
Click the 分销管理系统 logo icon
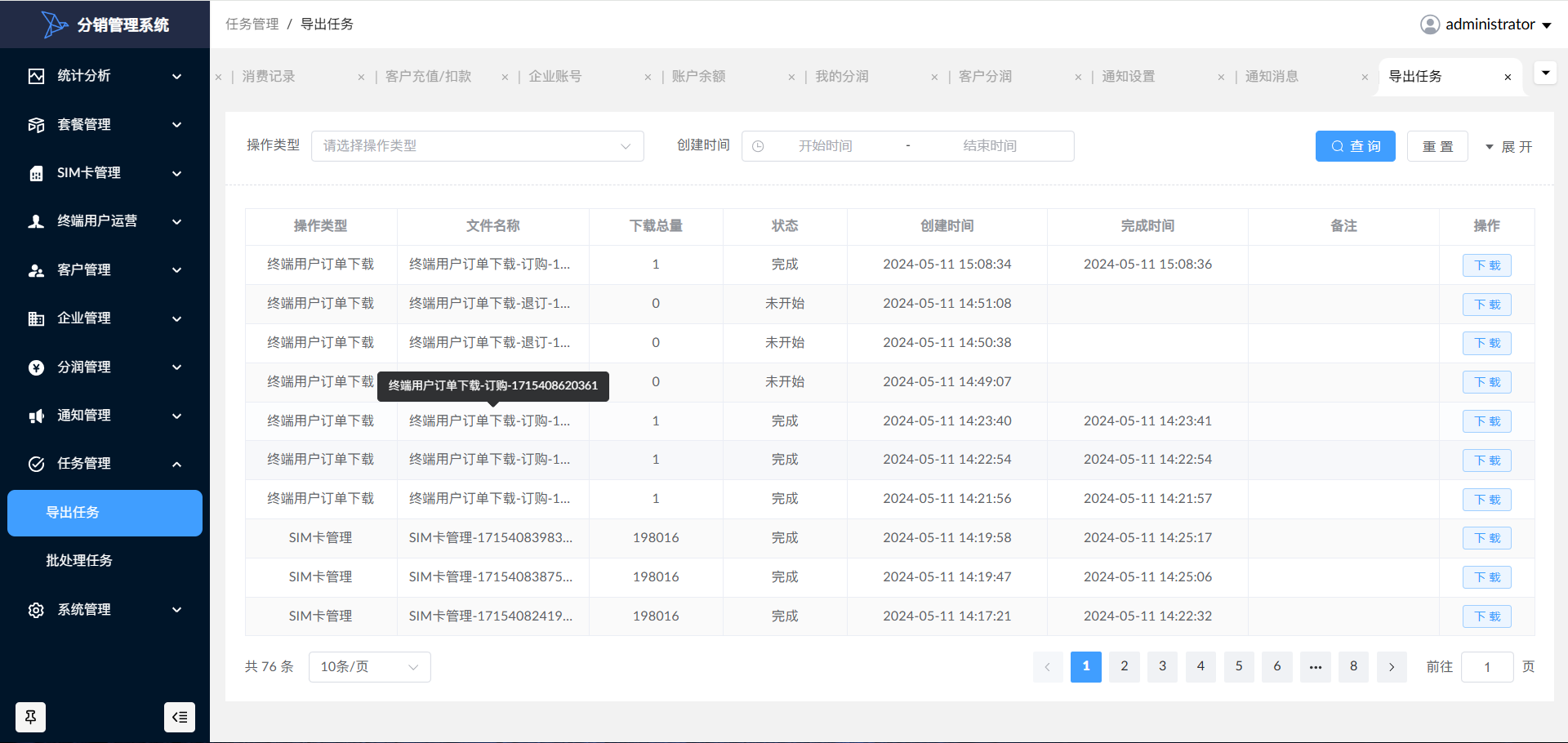pyautogui.click(x=54, y=24)
